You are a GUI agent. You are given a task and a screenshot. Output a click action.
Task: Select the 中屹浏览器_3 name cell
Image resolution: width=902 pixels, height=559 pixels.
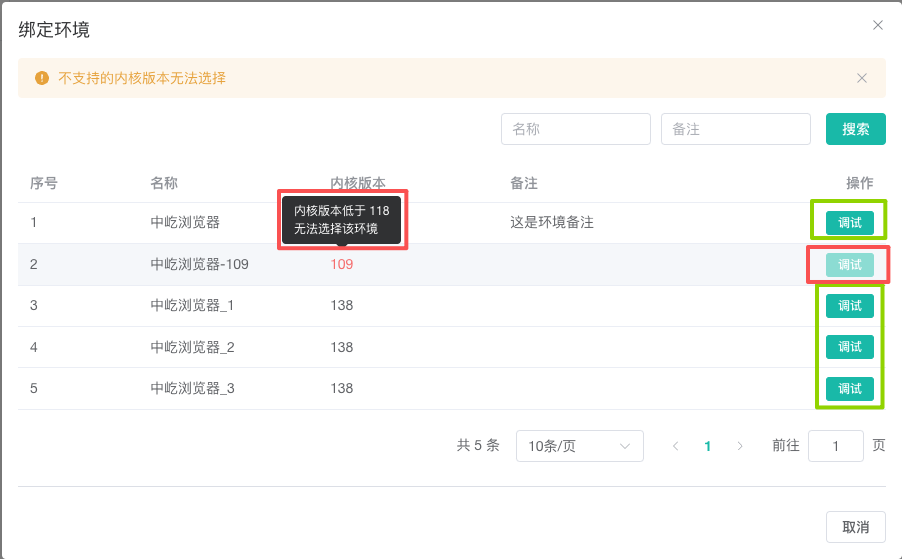click(192, 389)
